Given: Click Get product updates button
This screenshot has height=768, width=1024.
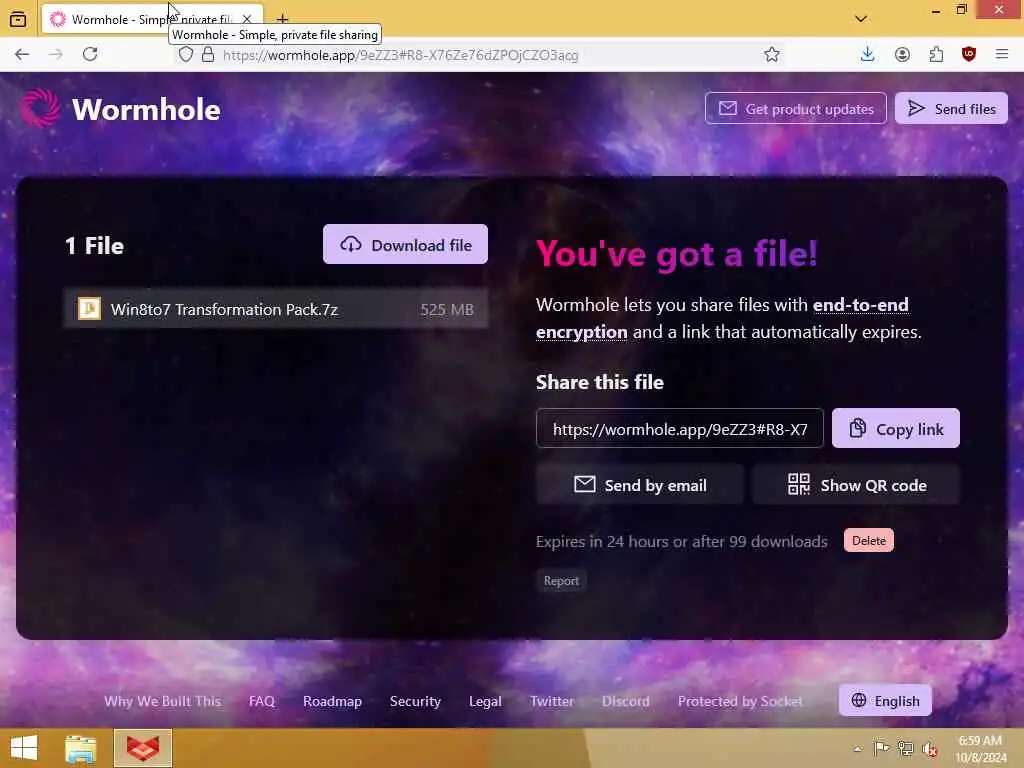Looking at the screenshot, I should point(795,108).
